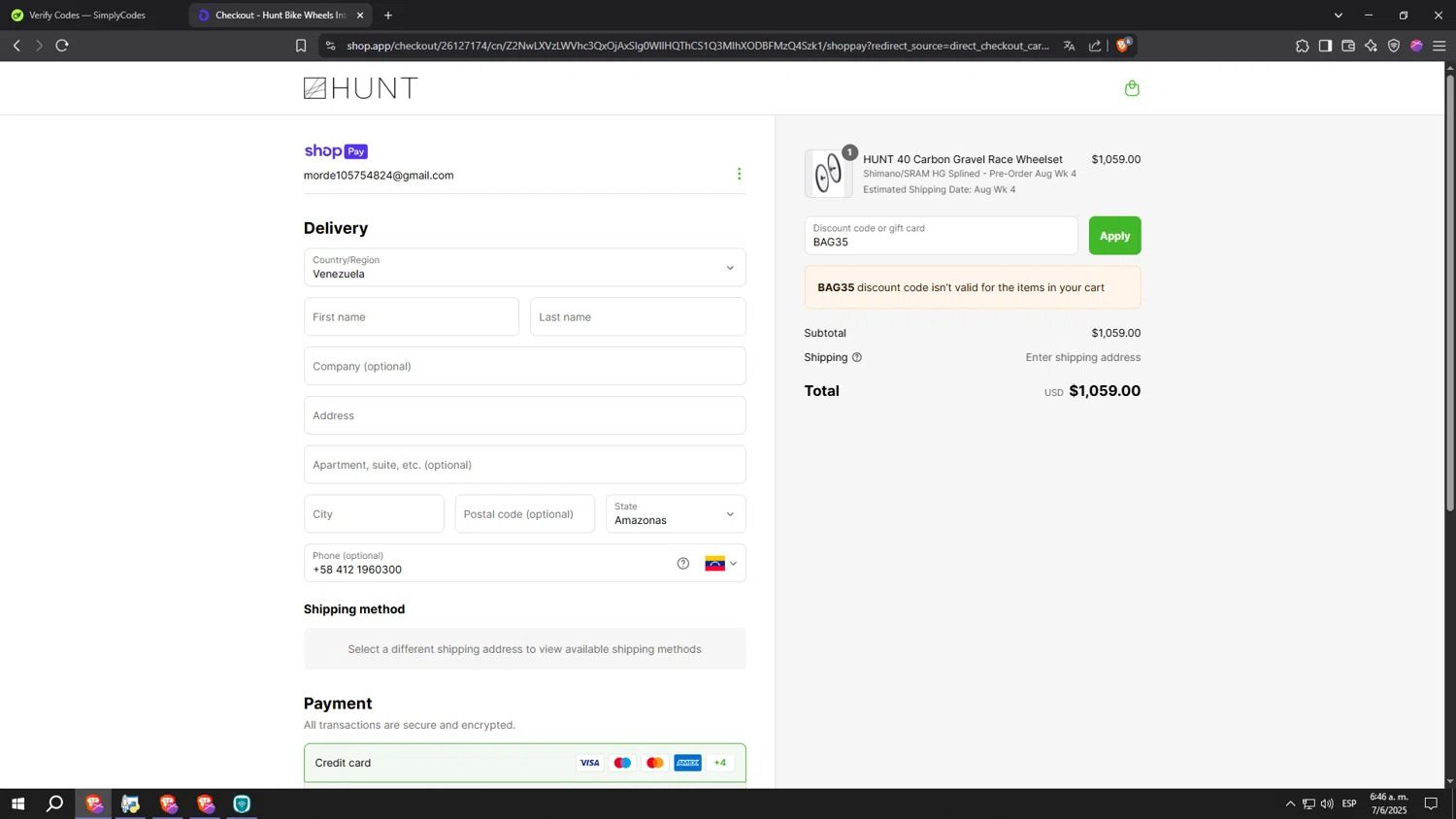Image resolution: width=1456 pixels, height=819 pixels.
Task: Open the taskbar clock and date
Action: [x=1389, y=803]
